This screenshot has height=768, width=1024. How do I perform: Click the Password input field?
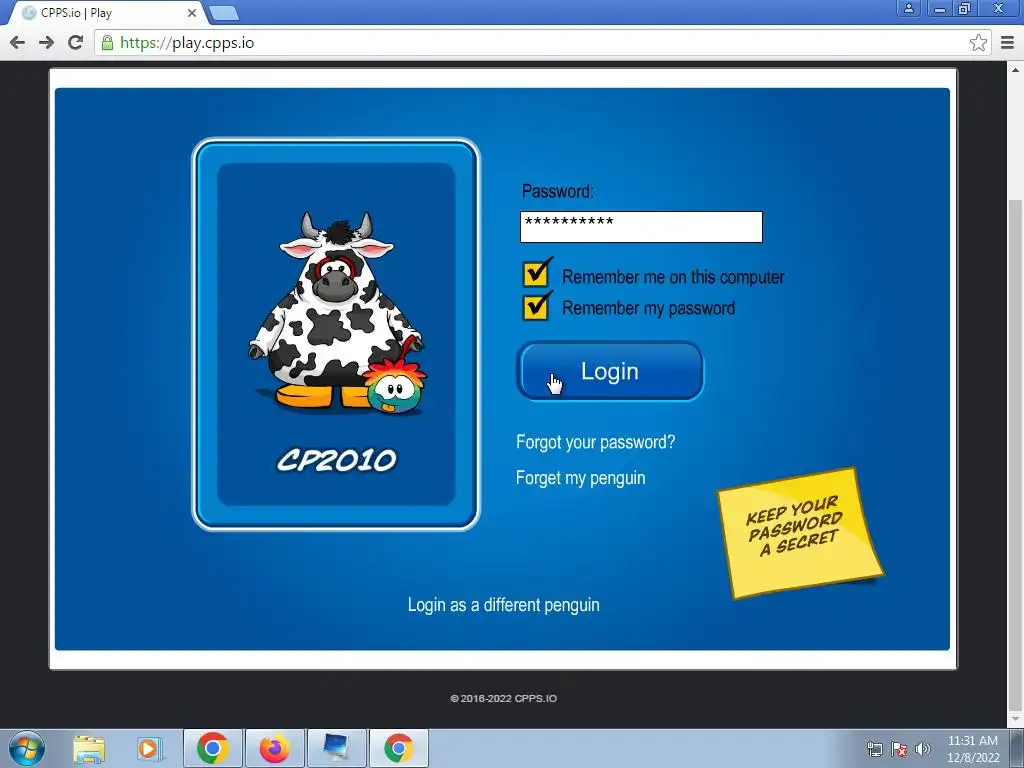pyautogui.click(x=641, y=227)
